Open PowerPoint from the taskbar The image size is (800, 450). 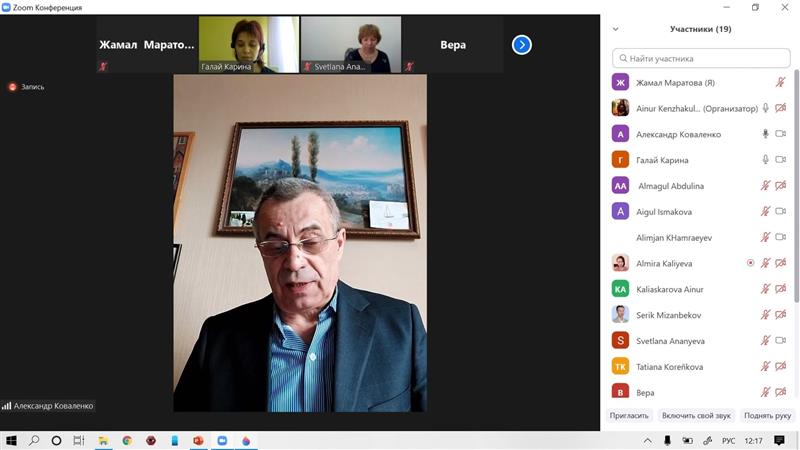[x=198, y=440]
